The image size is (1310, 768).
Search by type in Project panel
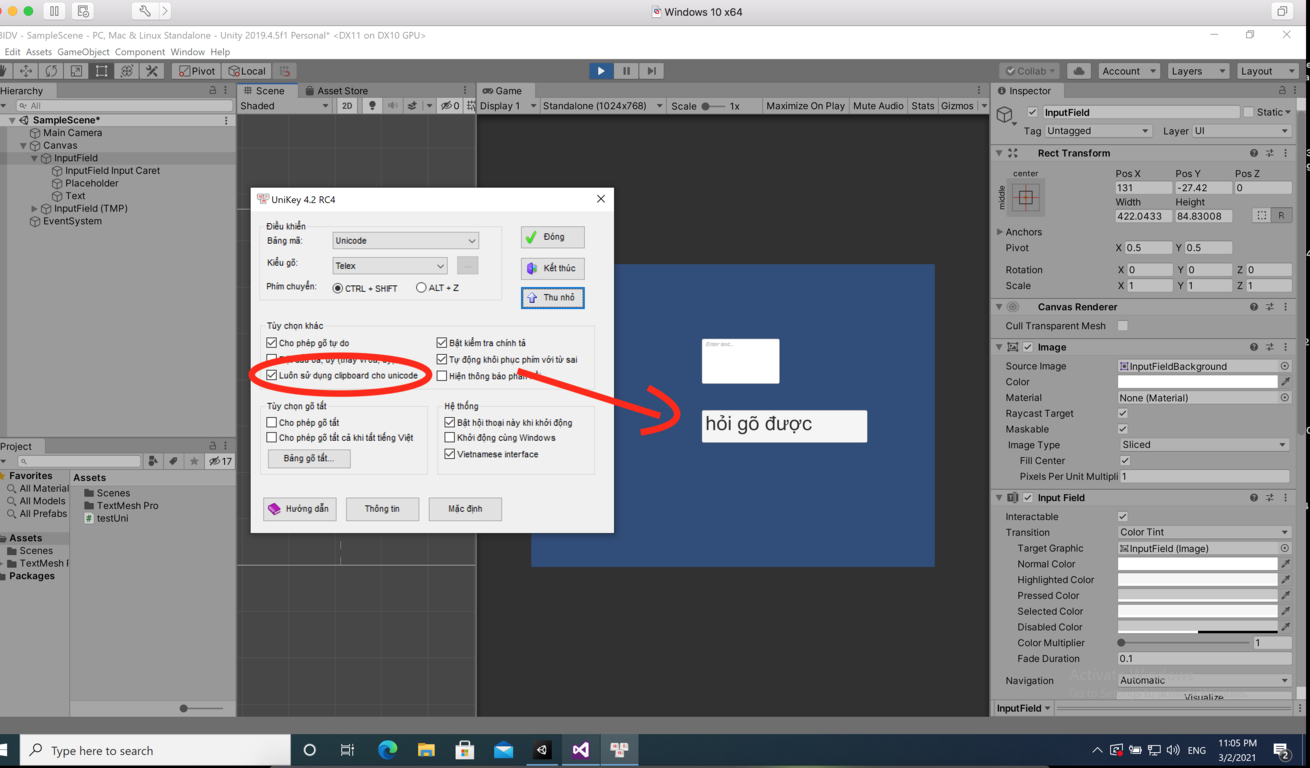click(x=153, y=461)
